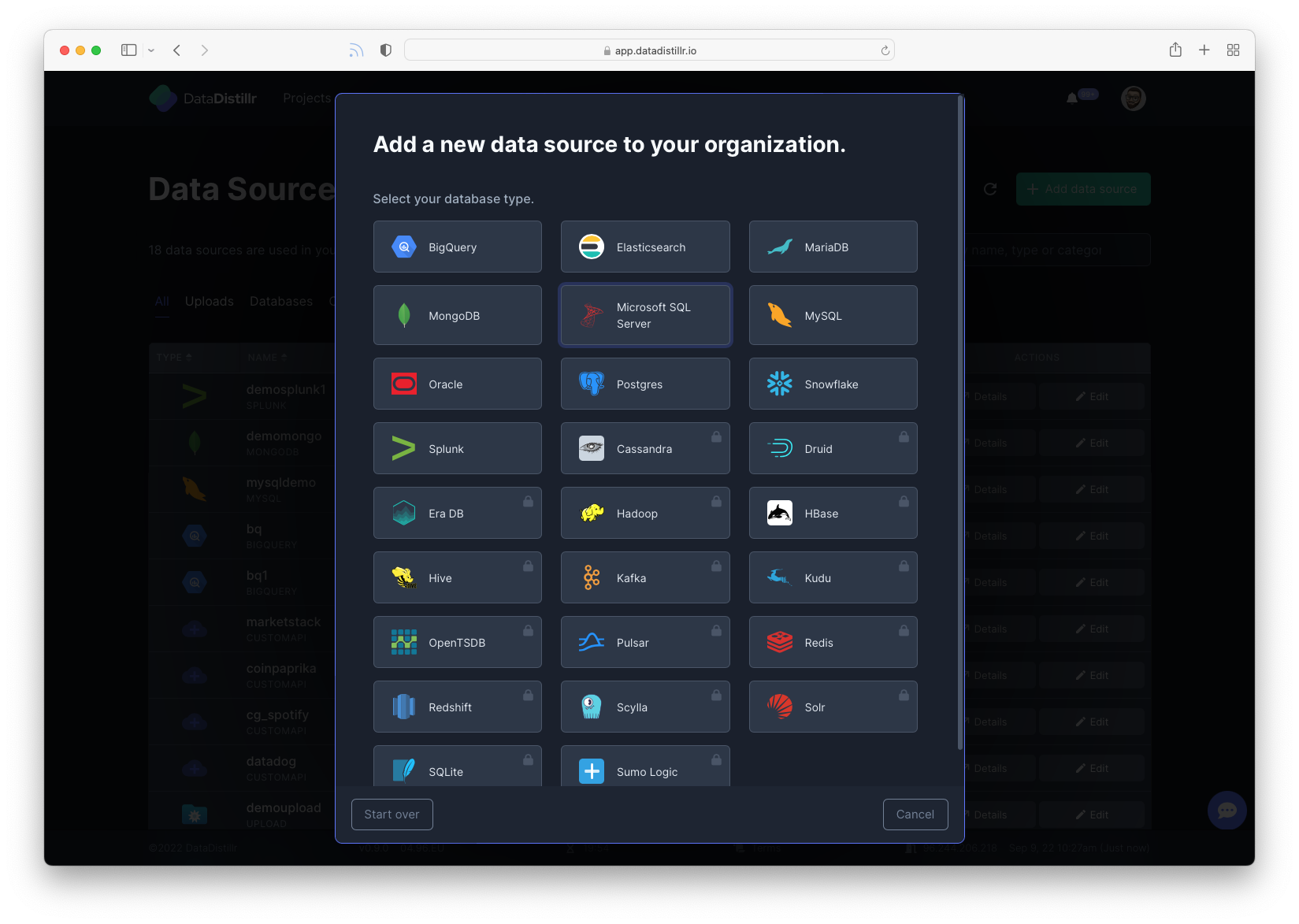Click the demomongo data source row

[649, 443]
